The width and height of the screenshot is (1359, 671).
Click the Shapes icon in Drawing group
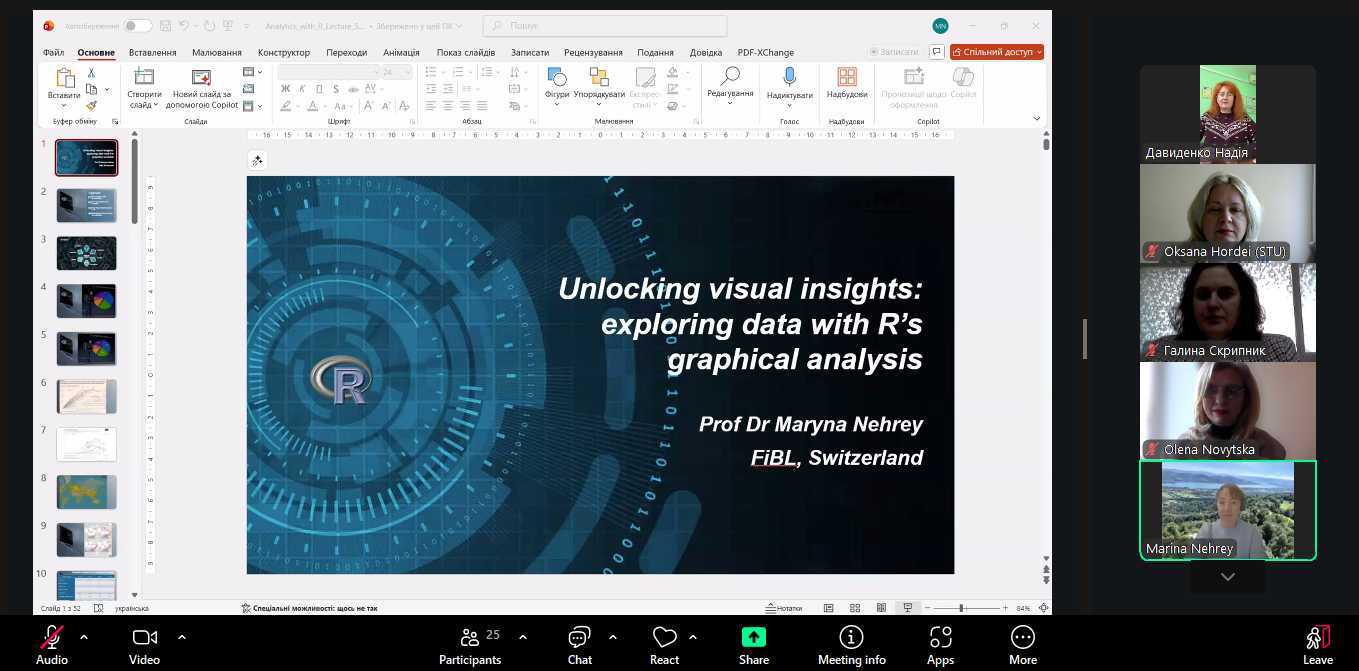(557, 78)
